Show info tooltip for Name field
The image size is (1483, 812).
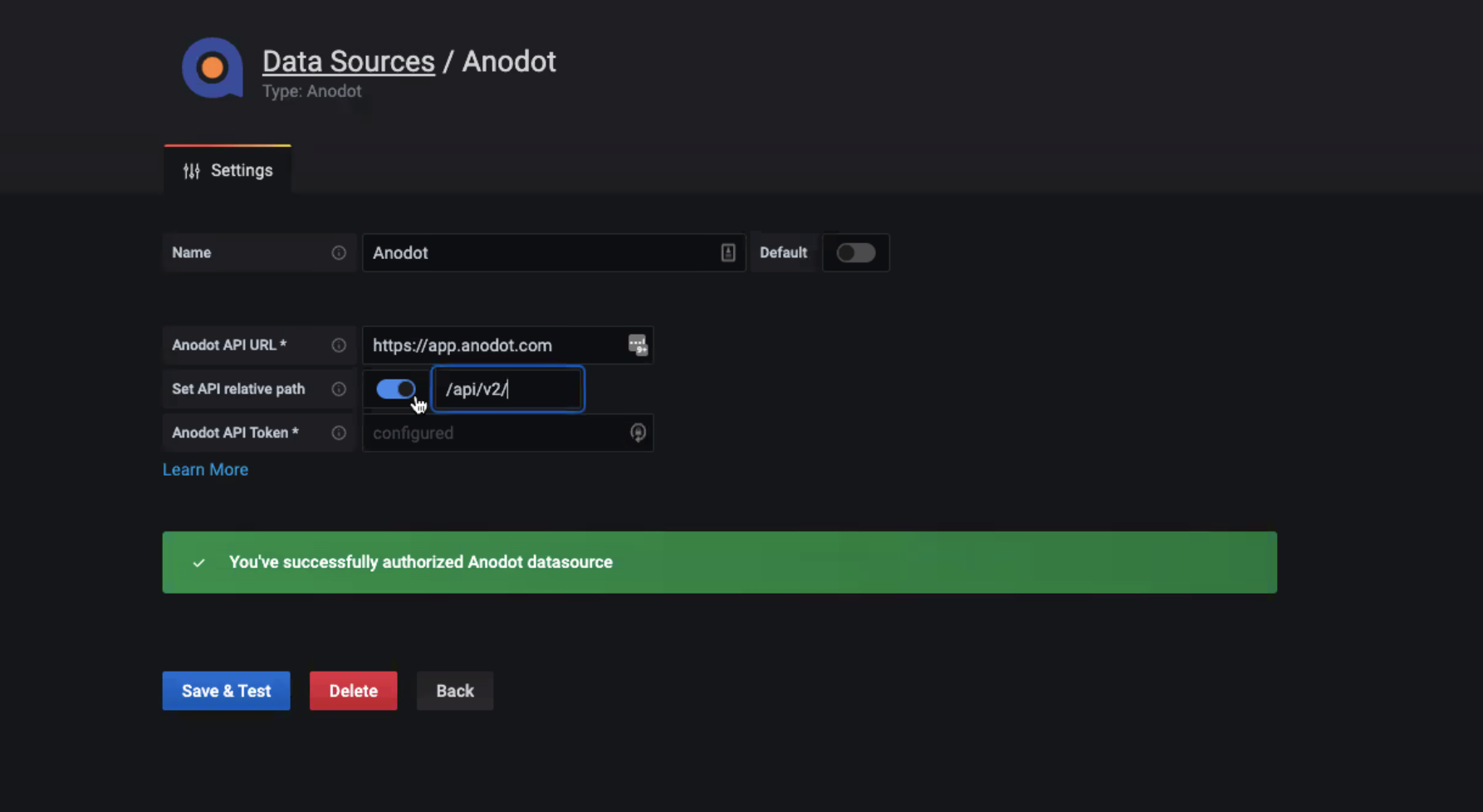click(339, 252)
